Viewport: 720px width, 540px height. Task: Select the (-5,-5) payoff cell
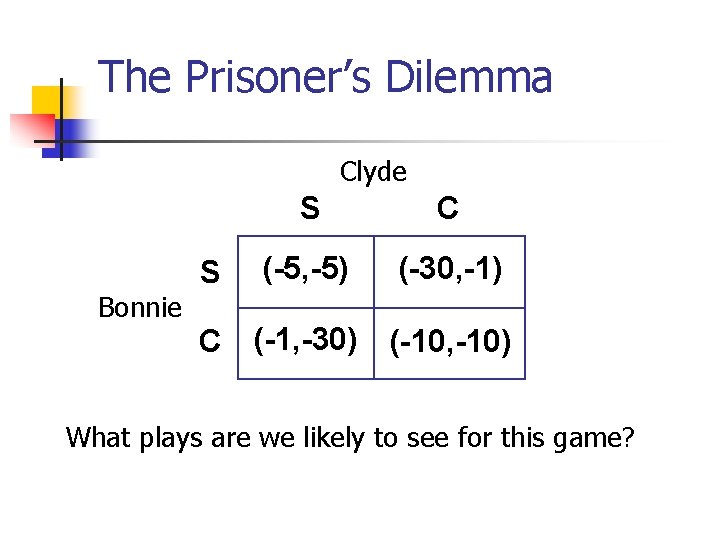pyautogui.click(x=306, y=272)
